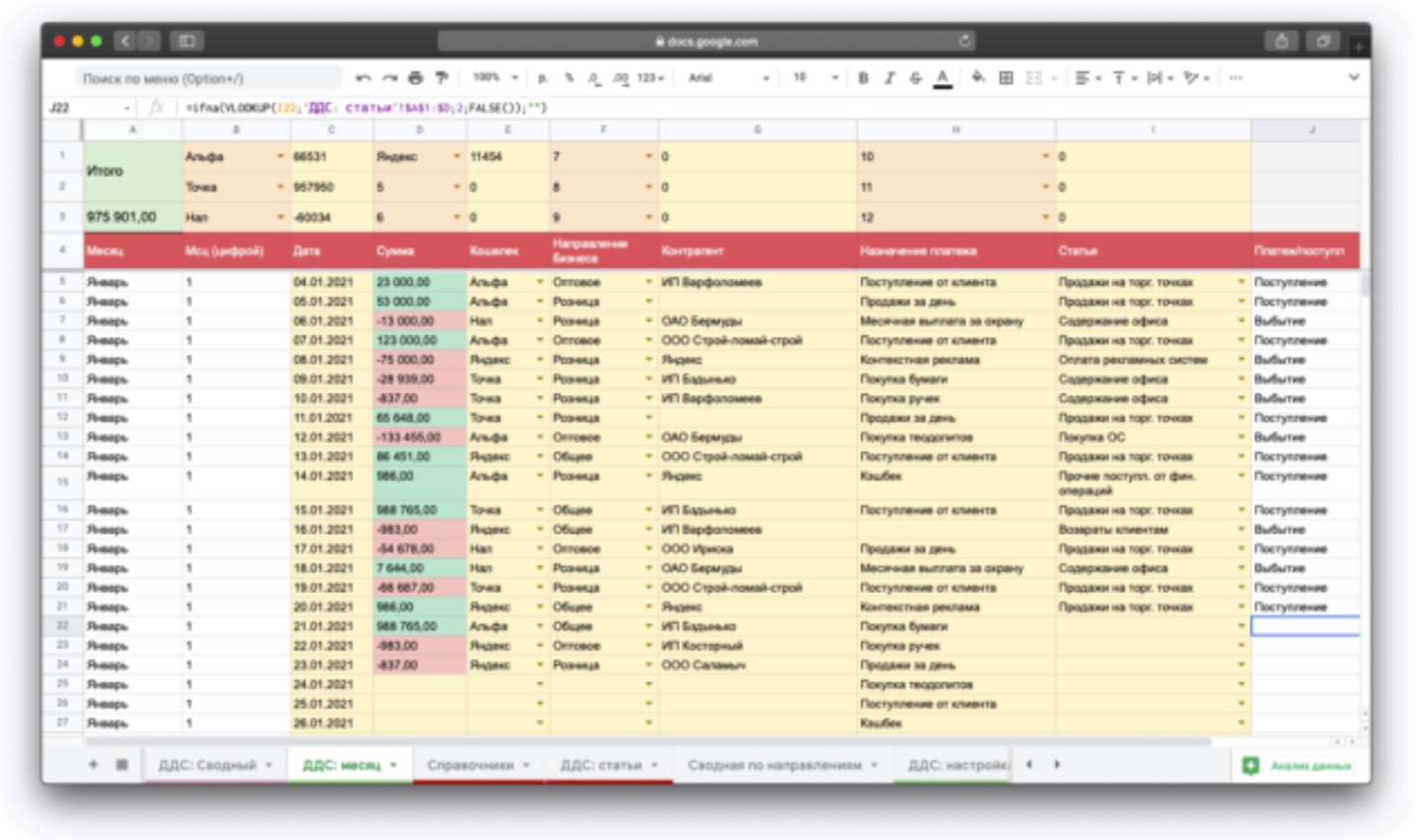This screenshot has width=1415, height=840.
Task: Open the cell borders menu
Action: pos(1006,77)
